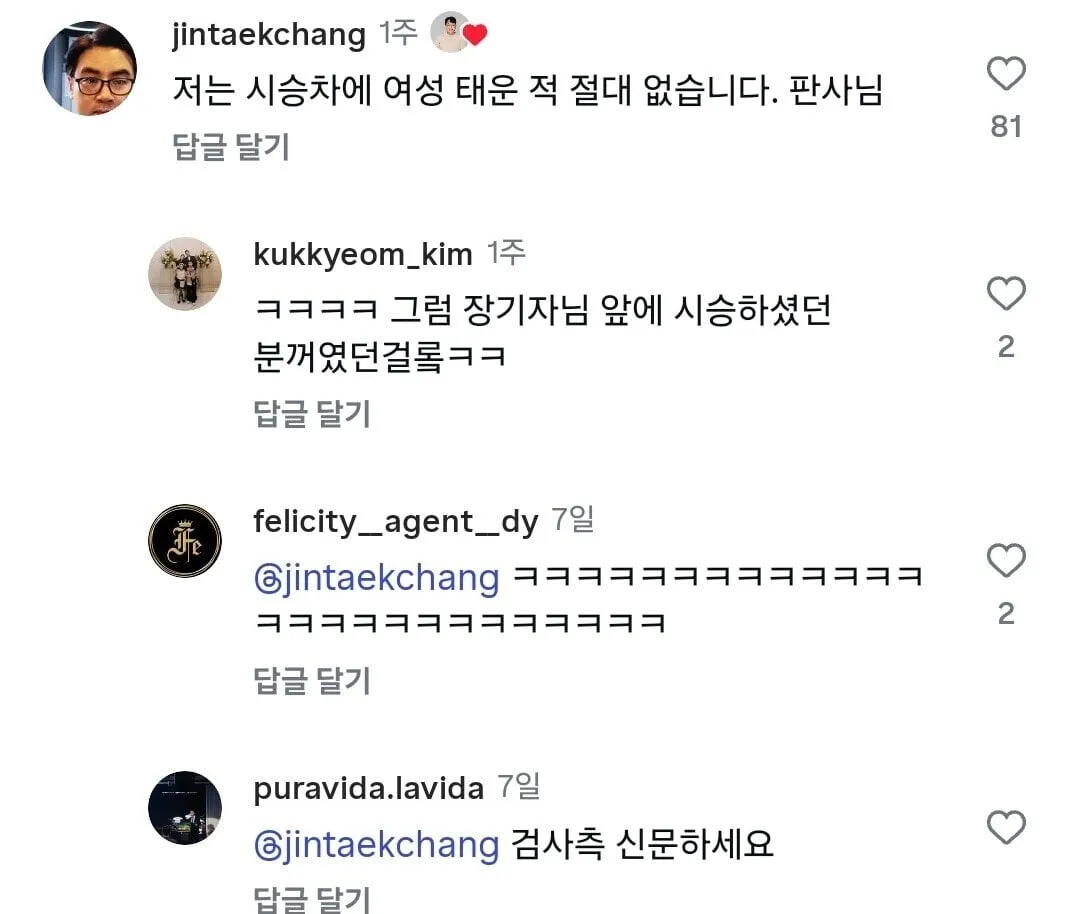The width and height of the screenshot is (1079, 914).
Task: Open puravida.lavida's dark avatar
Action: pos(185,807)
